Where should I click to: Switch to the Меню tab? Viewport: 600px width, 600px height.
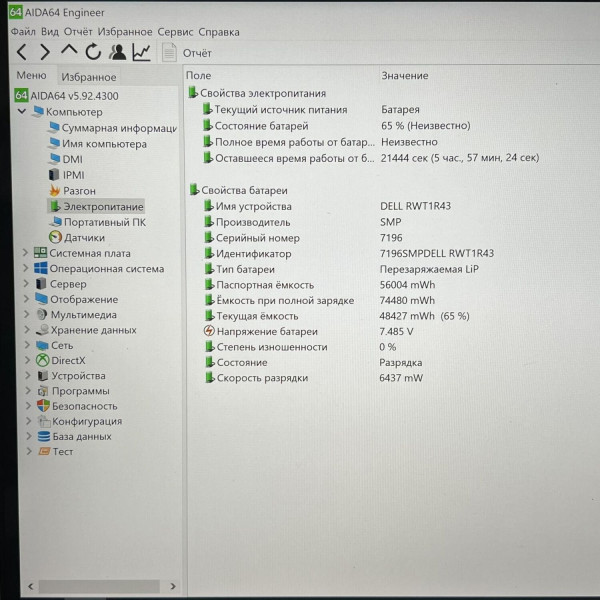click(x=31, y=75)
